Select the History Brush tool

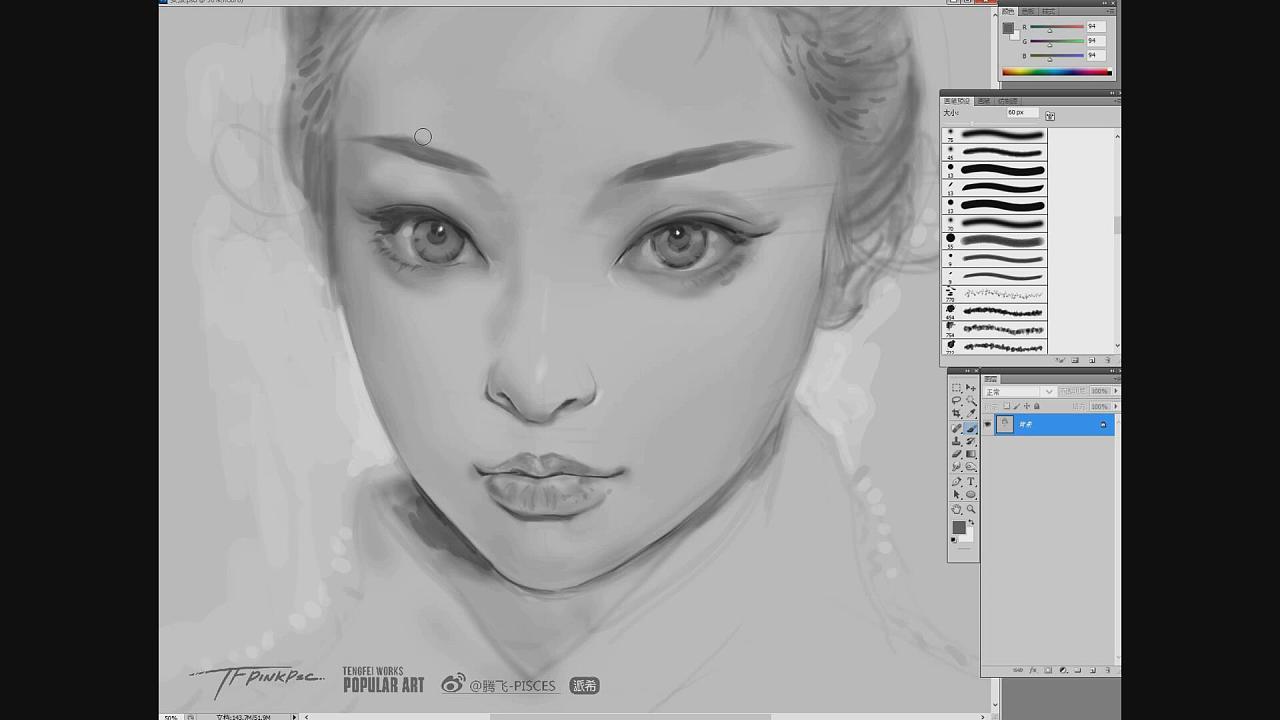[971, 441]
